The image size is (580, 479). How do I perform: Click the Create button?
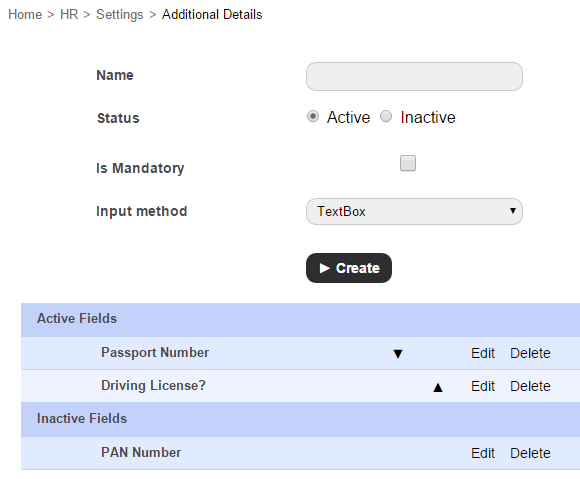click(349, 268)
